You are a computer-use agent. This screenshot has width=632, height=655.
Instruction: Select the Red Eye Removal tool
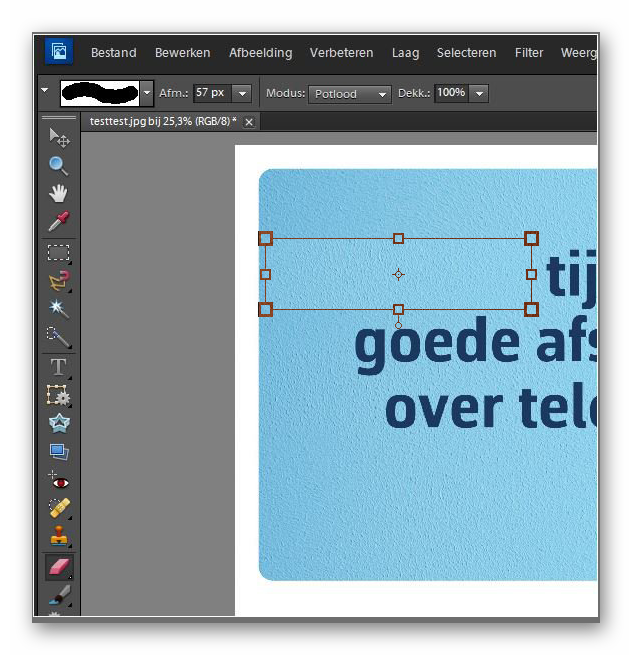click(59, 480)
